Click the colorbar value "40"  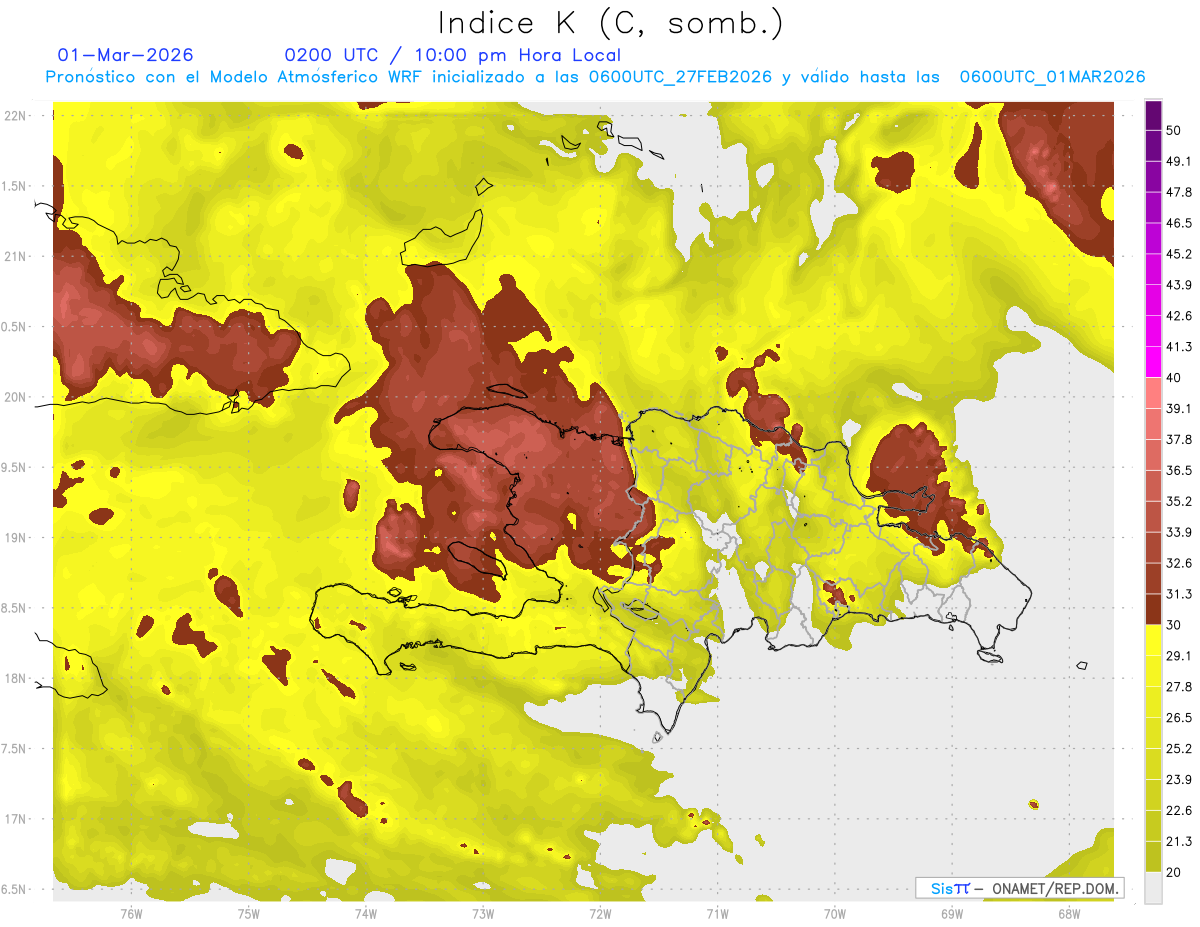pyautogui.click(x=1174, y=378)
